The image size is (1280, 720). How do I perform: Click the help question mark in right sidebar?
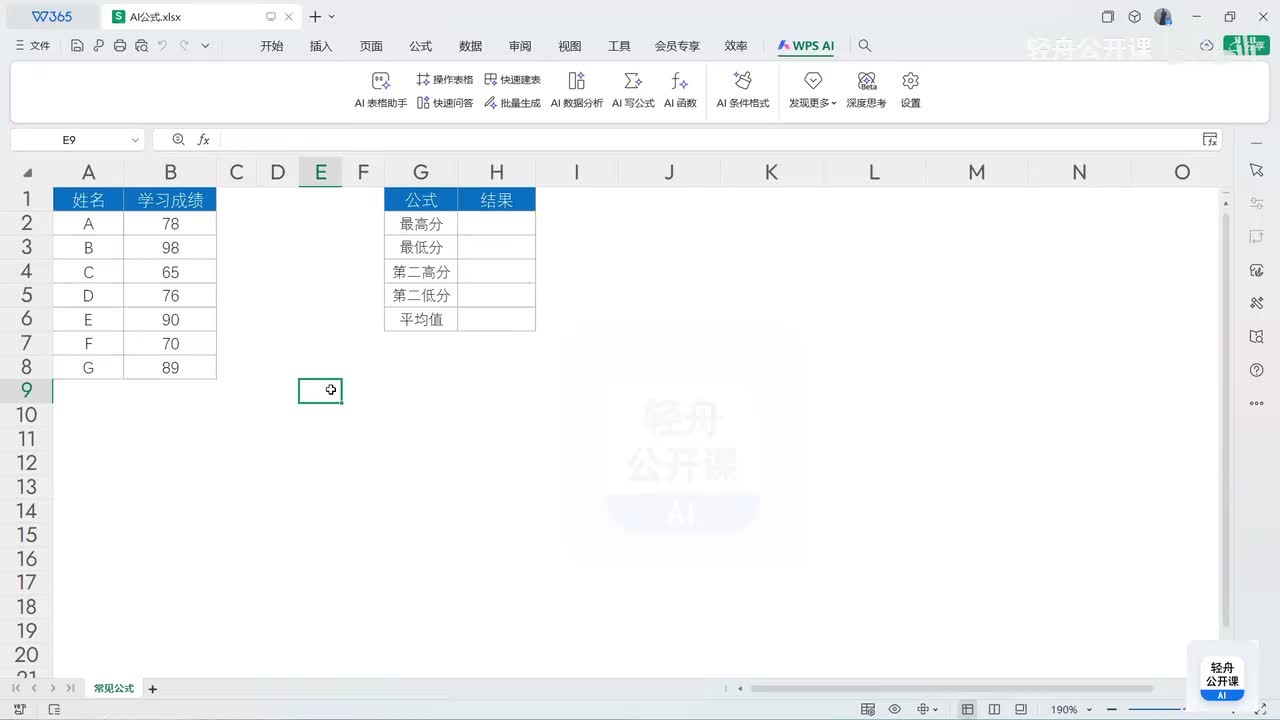pyautogui.click(x=1257, y=370)
